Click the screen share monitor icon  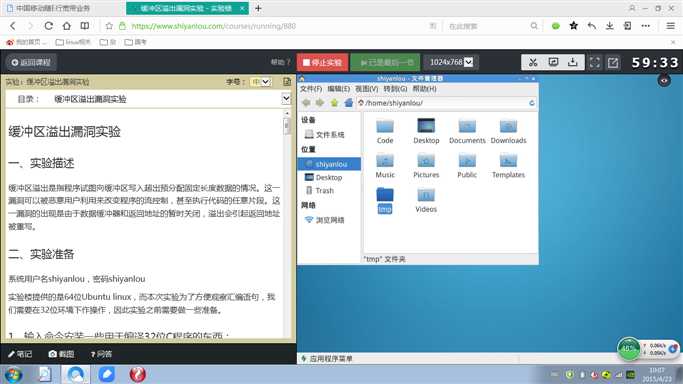point(553,62)
